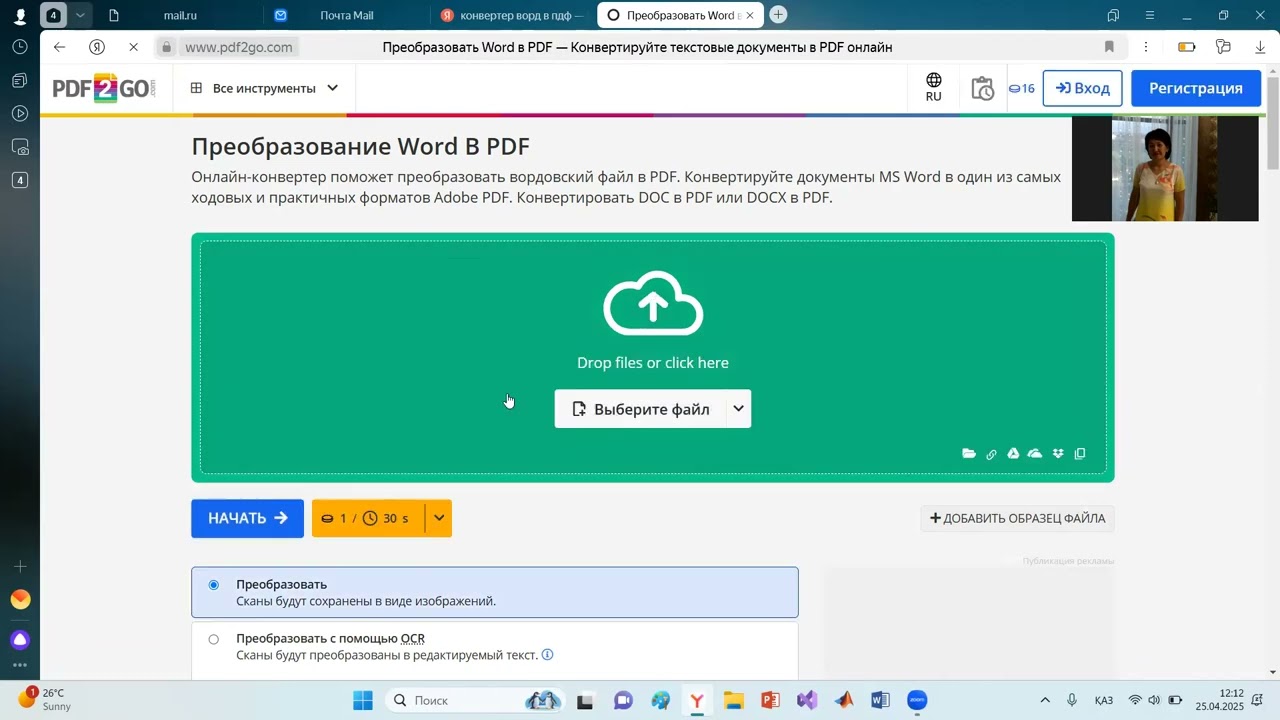The width and height of the screenshot is (1280, 720).
Task: Upload from Dropbox icon
Action: (x=1058, y=454)
